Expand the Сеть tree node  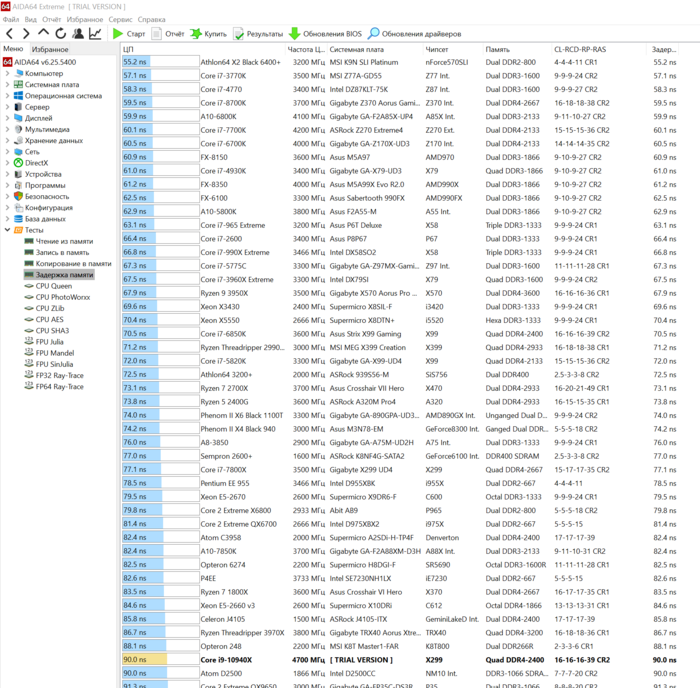tap(7, 151)
